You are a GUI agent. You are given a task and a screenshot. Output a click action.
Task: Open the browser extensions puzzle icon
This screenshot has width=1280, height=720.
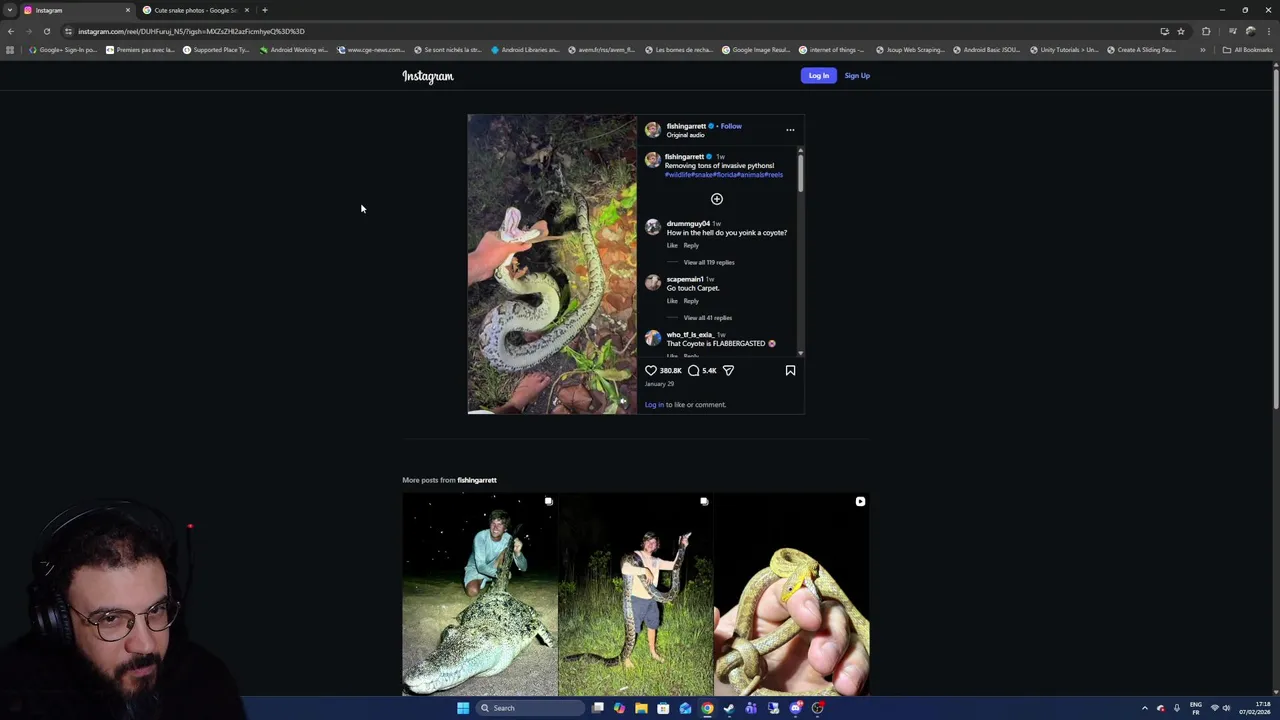click(1206, 31)
